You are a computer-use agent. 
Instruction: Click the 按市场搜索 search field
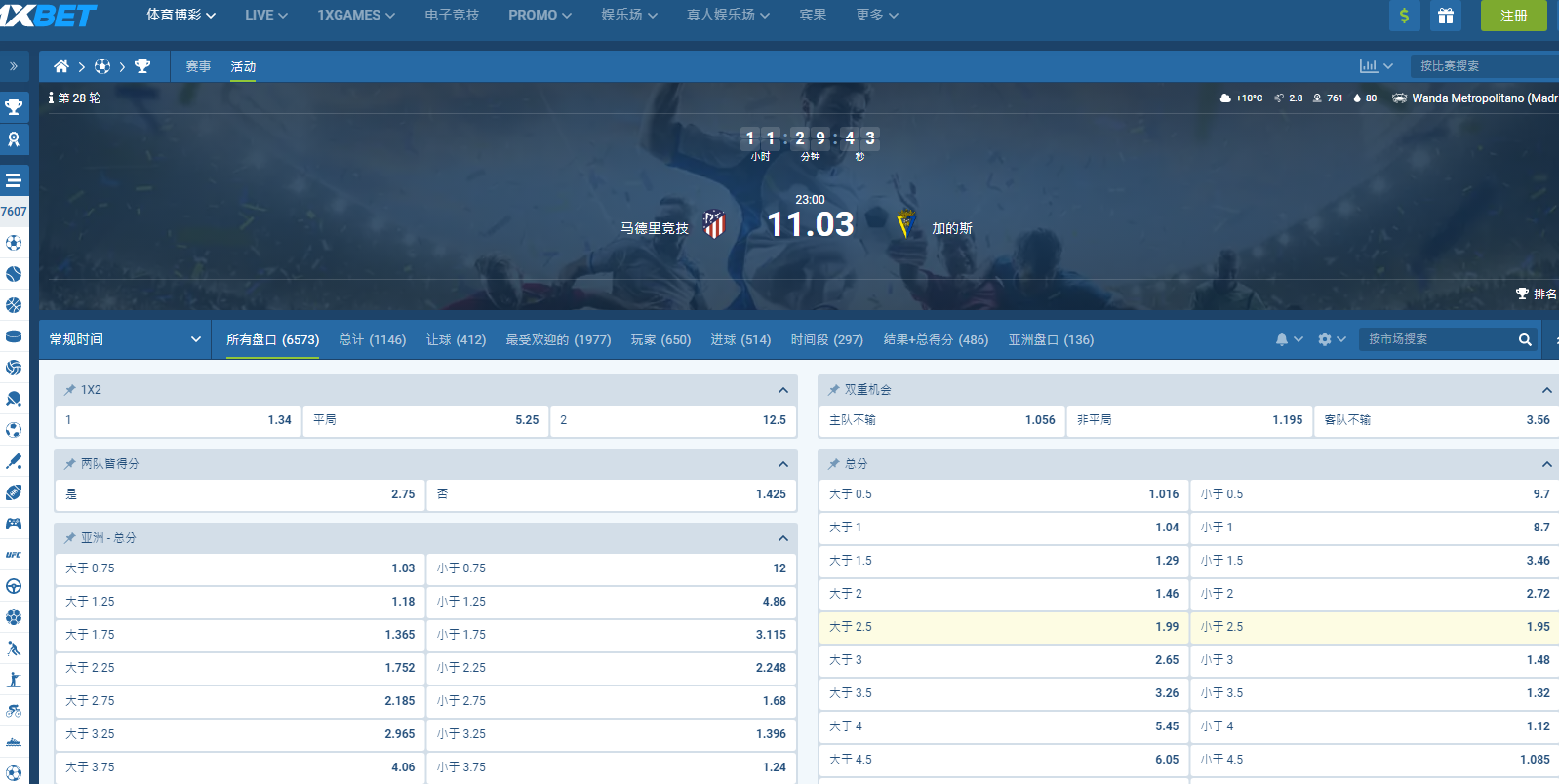point(1437,339)
